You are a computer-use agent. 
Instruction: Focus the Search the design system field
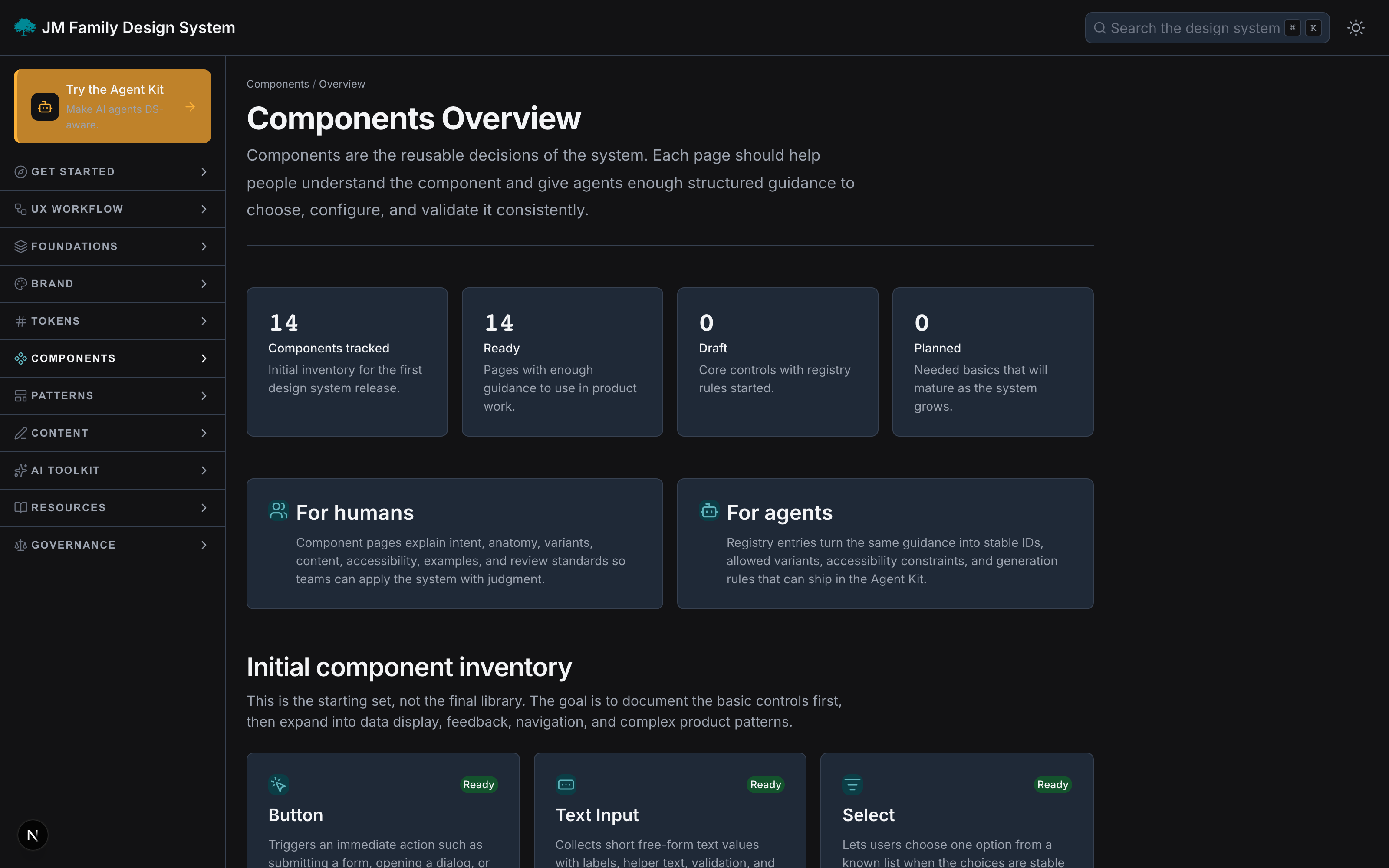point(1207,27)
